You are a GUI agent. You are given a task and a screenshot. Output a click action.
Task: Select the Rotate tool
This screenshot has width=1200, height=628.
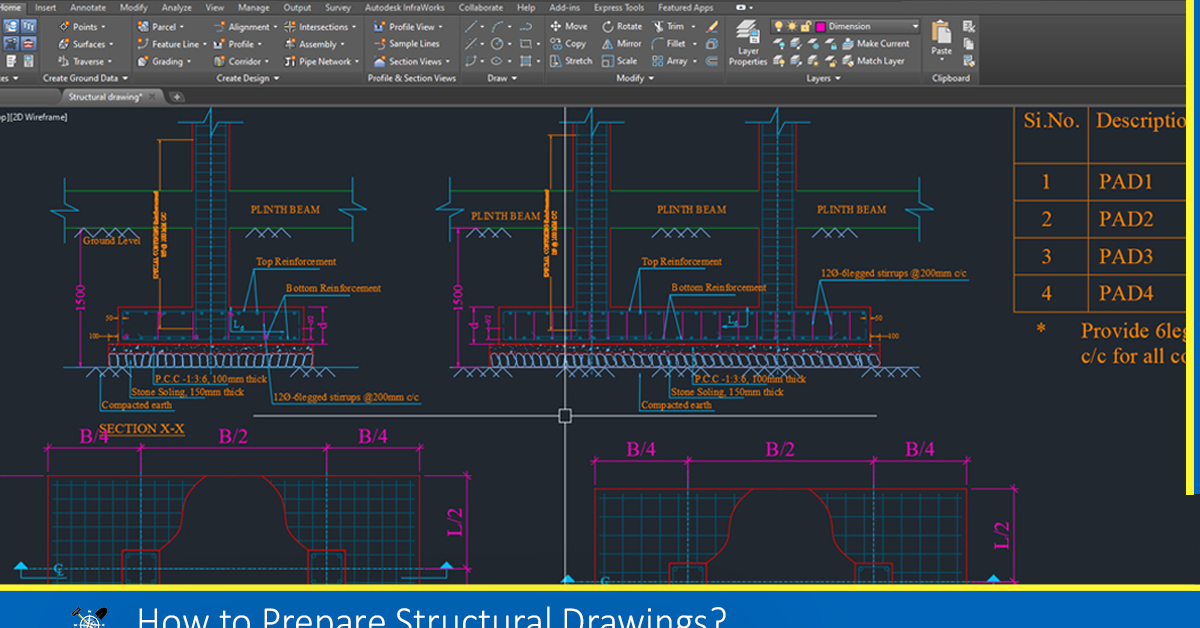click(622, 27)
